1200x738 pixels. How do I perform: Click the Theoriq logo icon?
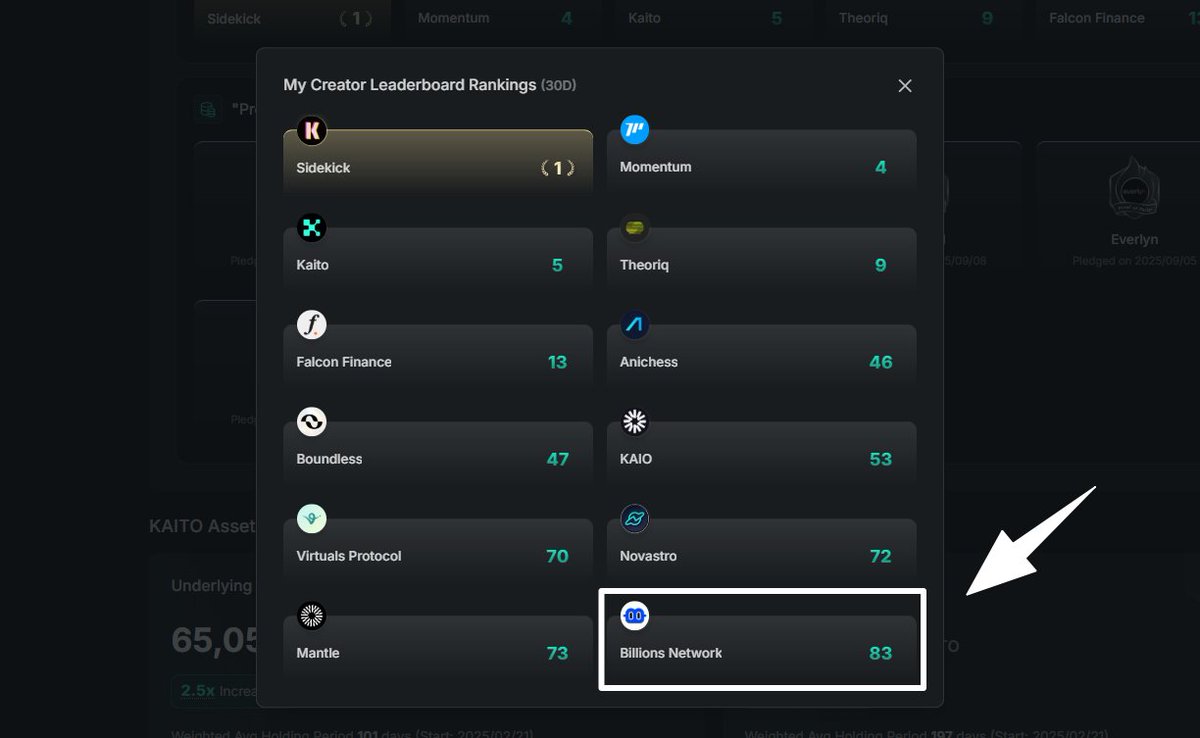(x=635, y=227)
